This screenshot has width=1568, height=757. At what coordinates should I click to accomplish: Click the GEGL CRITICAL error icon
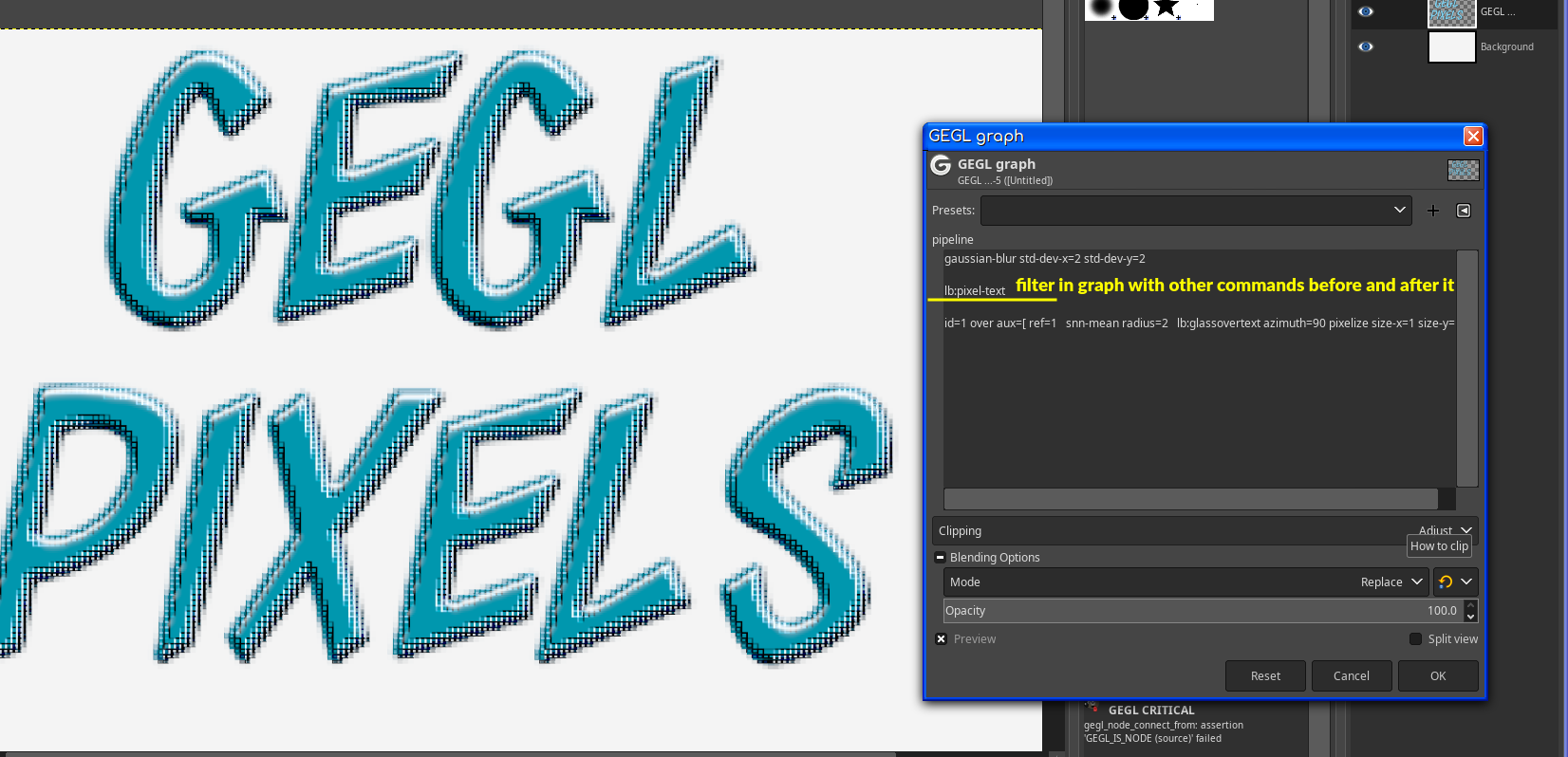pyautogui.click(x=1092, y=708)
